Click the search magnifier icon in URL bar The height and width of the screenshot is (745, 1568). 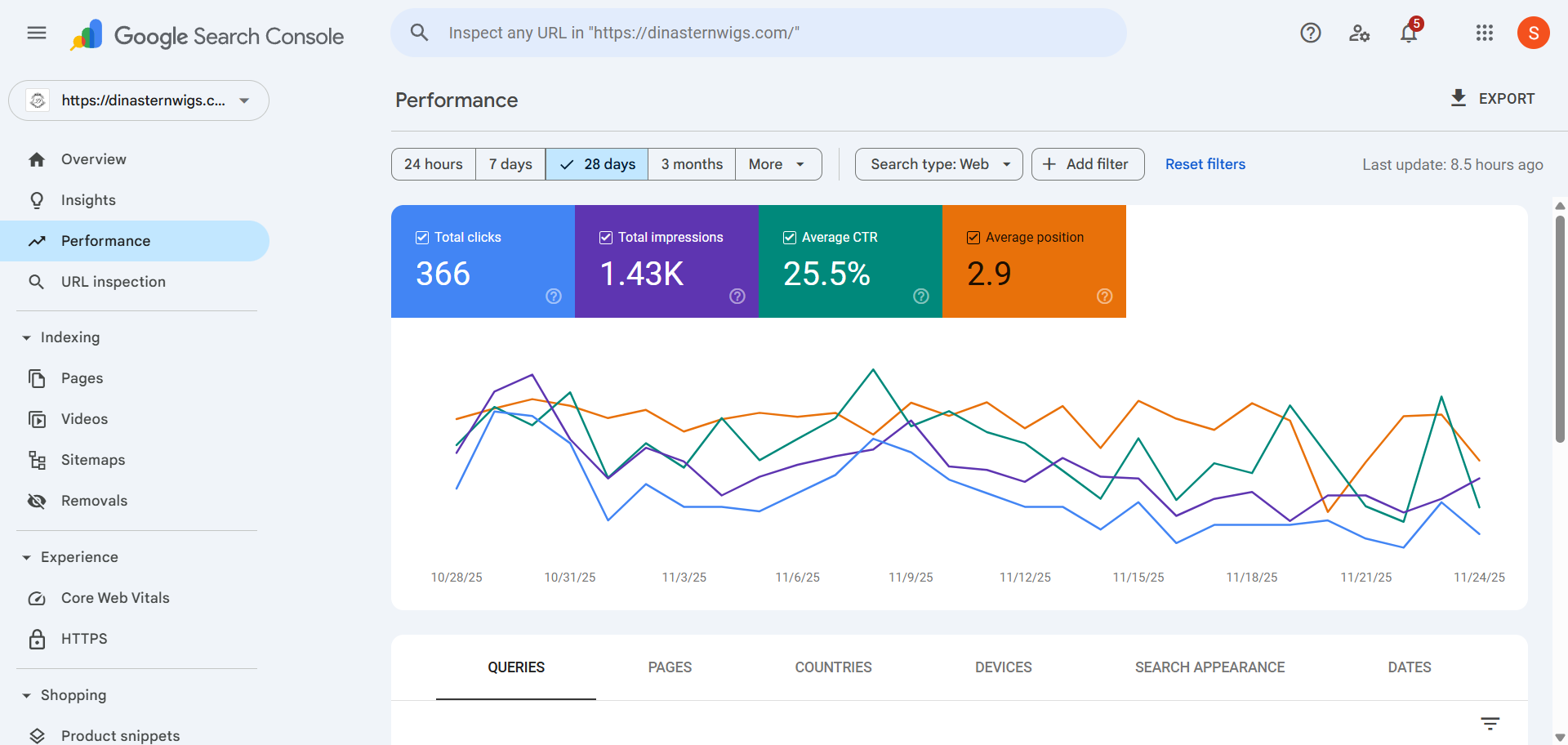tap(419, 33)
